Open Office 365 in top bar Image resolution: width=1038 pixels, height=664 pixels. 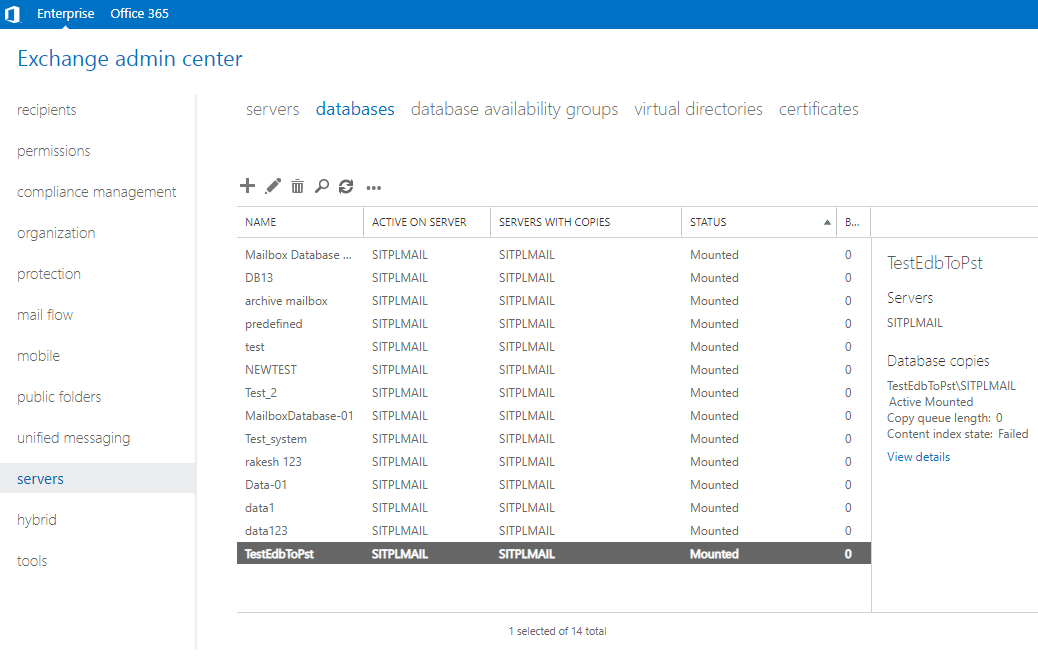coord(139,14)
